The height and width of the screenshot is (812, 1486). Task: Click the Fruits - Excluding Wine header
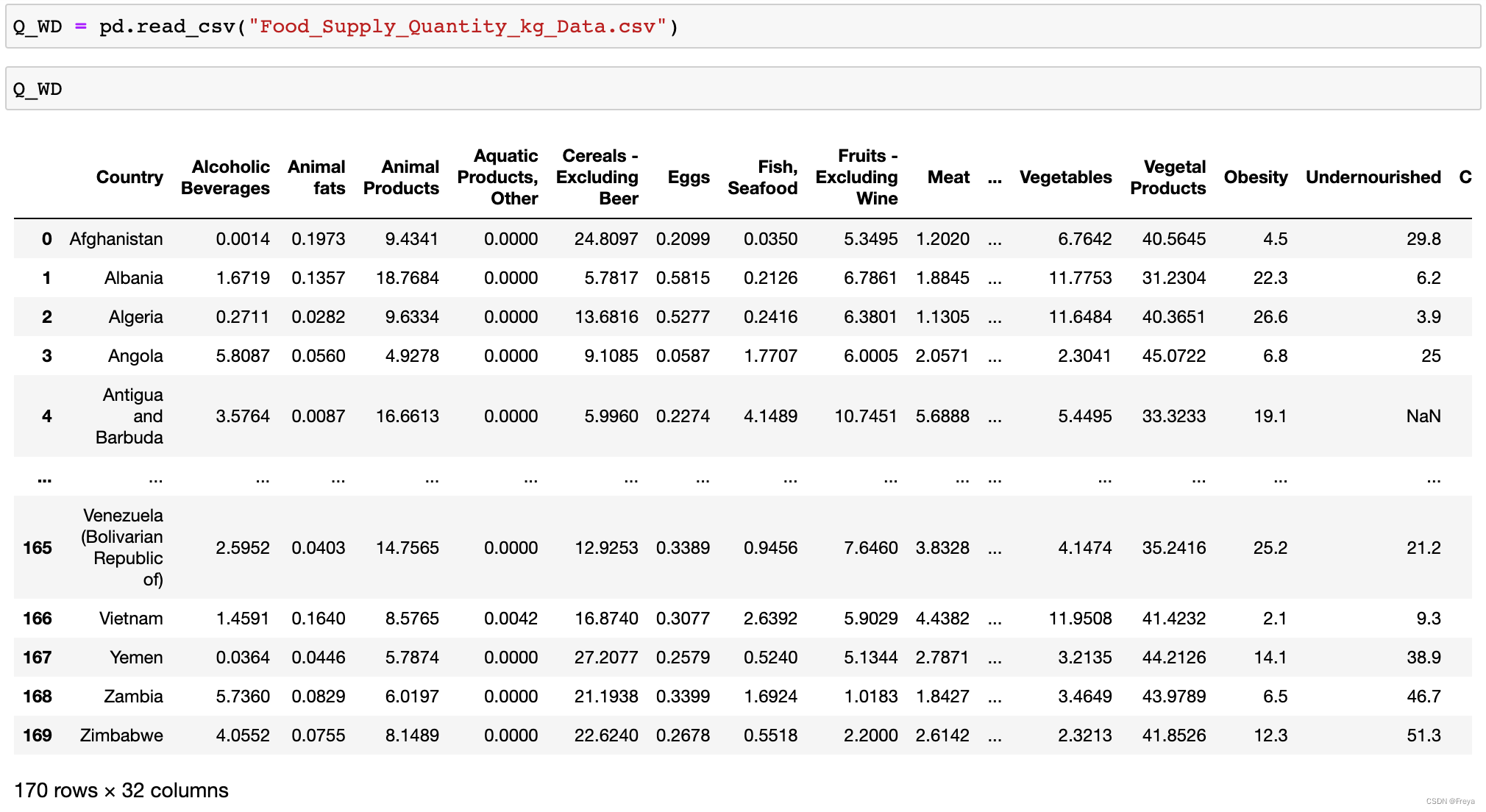click(x=857, y=177)
